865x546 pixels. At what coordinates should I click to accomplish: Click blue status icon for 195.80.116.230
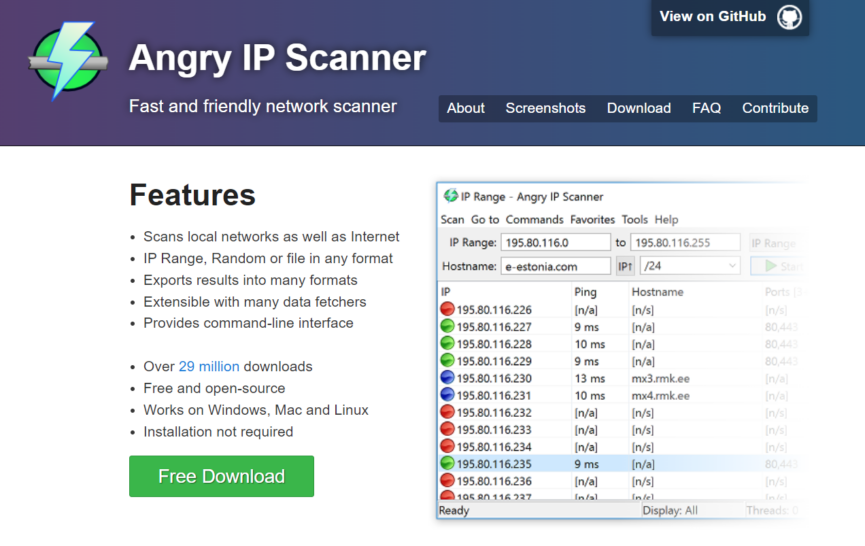[447, 378]
